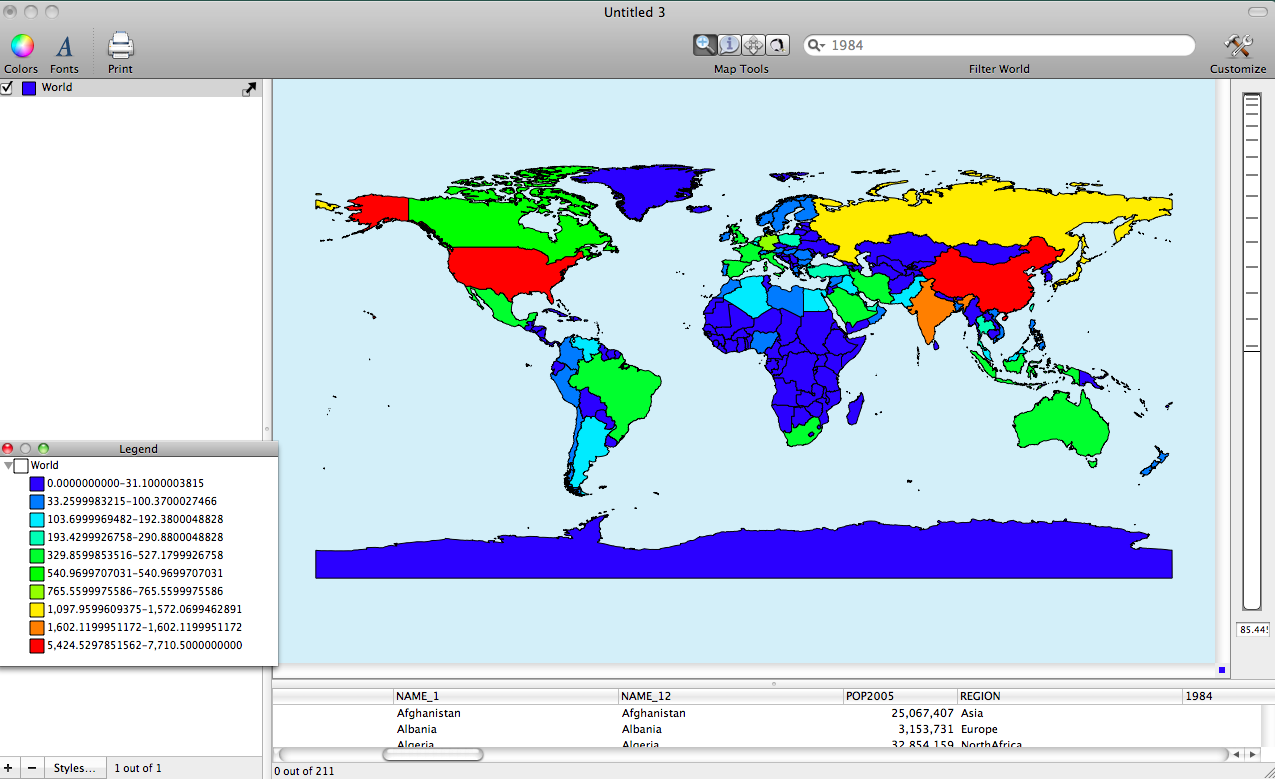Open the Customize toolbar tools
The width and height of the screenshot is (1275, 779).
(1238, 46)
